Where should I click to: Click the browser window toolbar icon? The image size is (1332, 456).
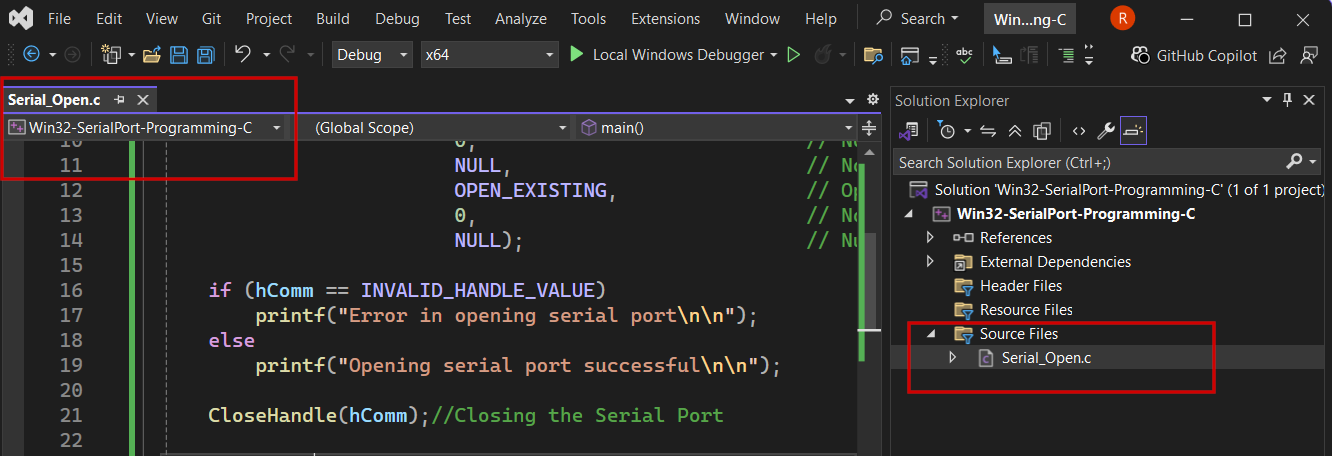coord(909,55)
